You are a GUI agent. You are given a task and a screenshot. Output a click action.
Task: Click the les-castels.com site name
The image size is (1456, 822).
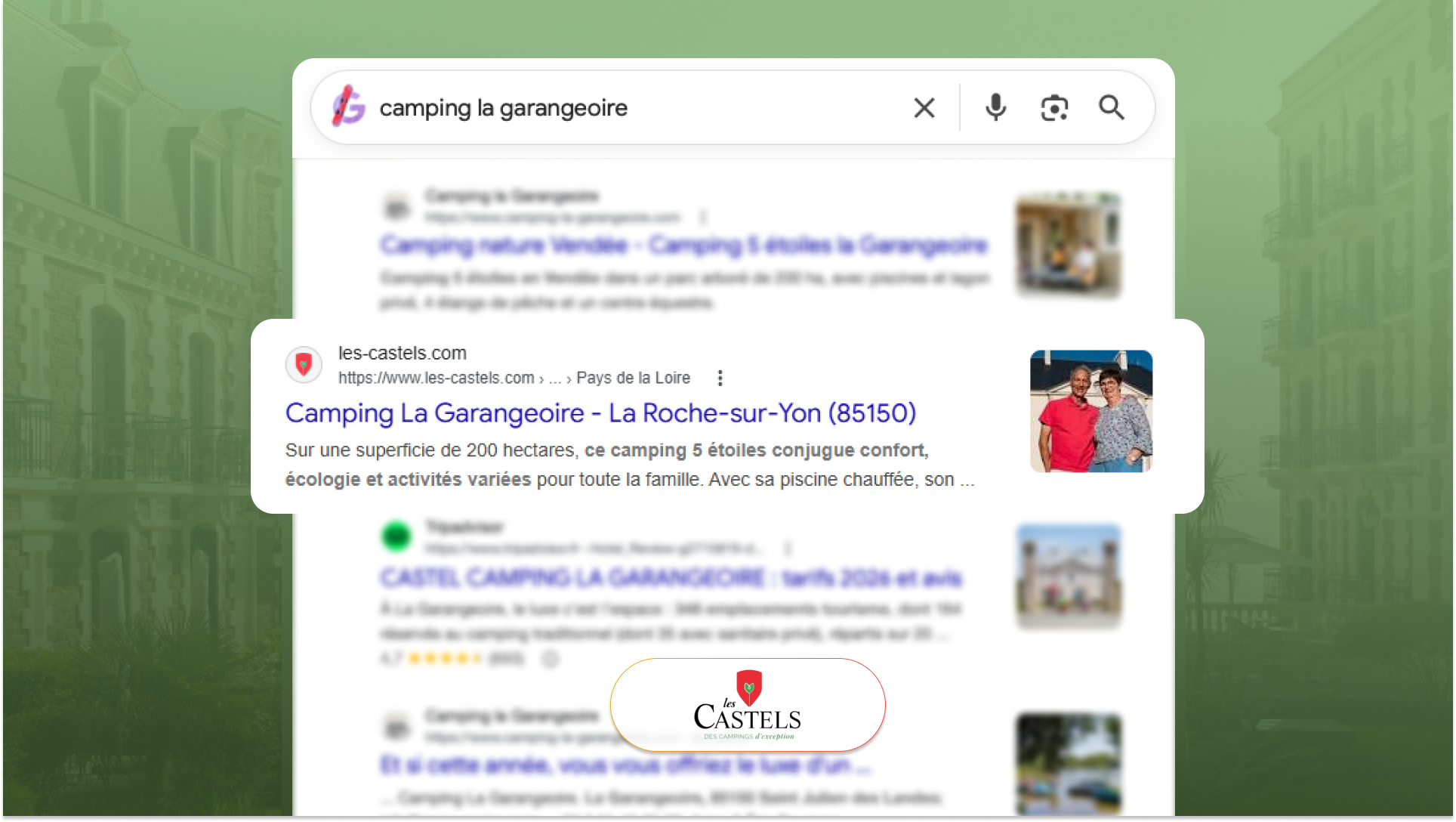tap(403, 353)
